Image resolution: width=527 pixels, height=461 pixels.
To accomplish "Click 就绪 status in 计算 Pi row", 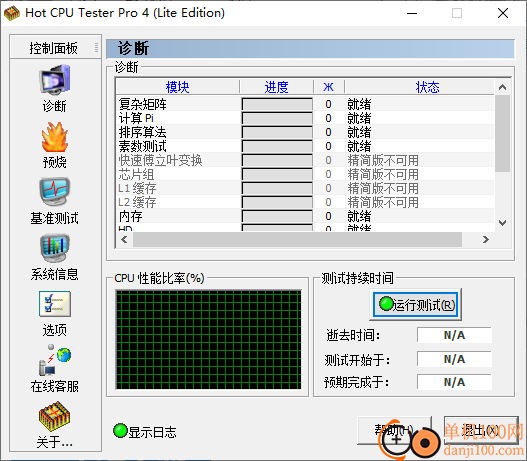I will click(x=359, y=118).
